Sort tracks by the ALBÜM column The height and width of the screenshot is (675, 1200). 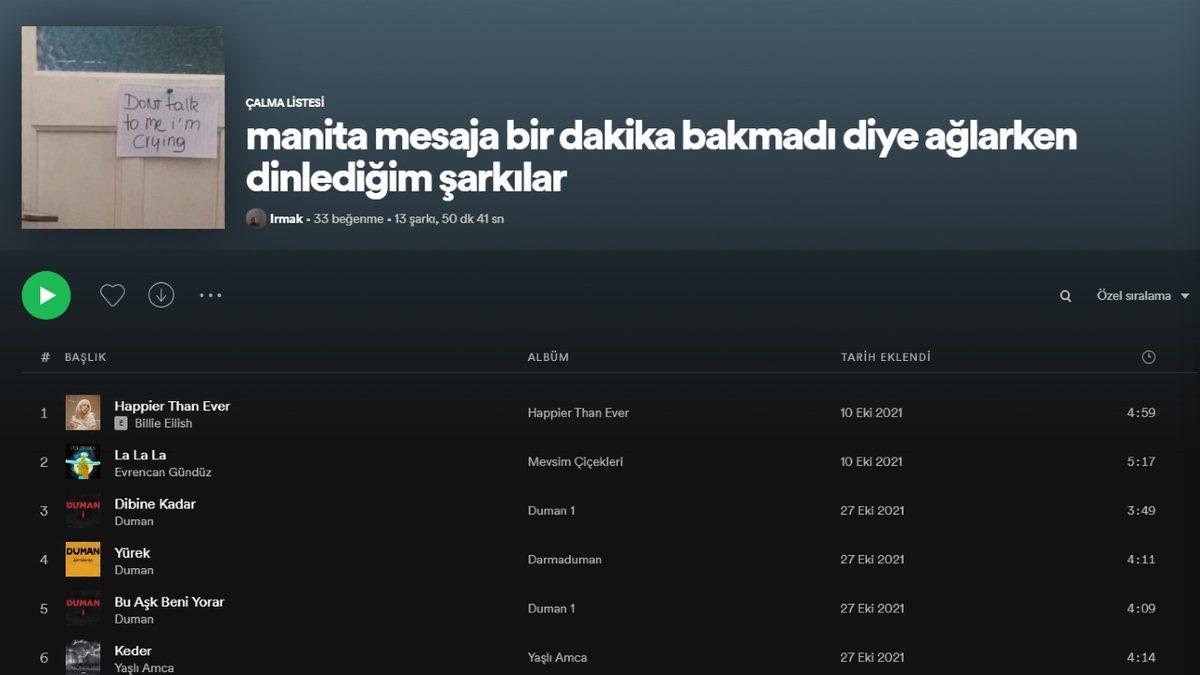tap(546, 357)
